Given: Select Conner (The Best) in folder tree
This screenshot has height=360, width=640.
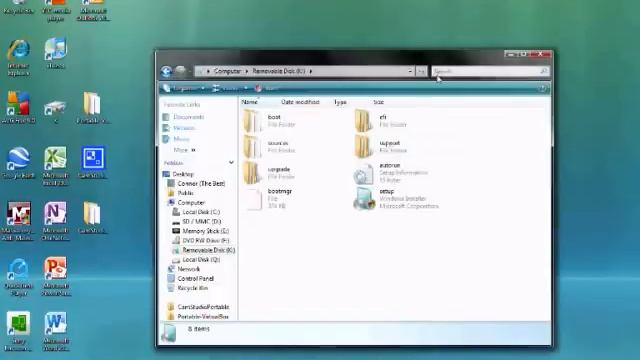Looking at the screenshot, I should tap(197, 184).
